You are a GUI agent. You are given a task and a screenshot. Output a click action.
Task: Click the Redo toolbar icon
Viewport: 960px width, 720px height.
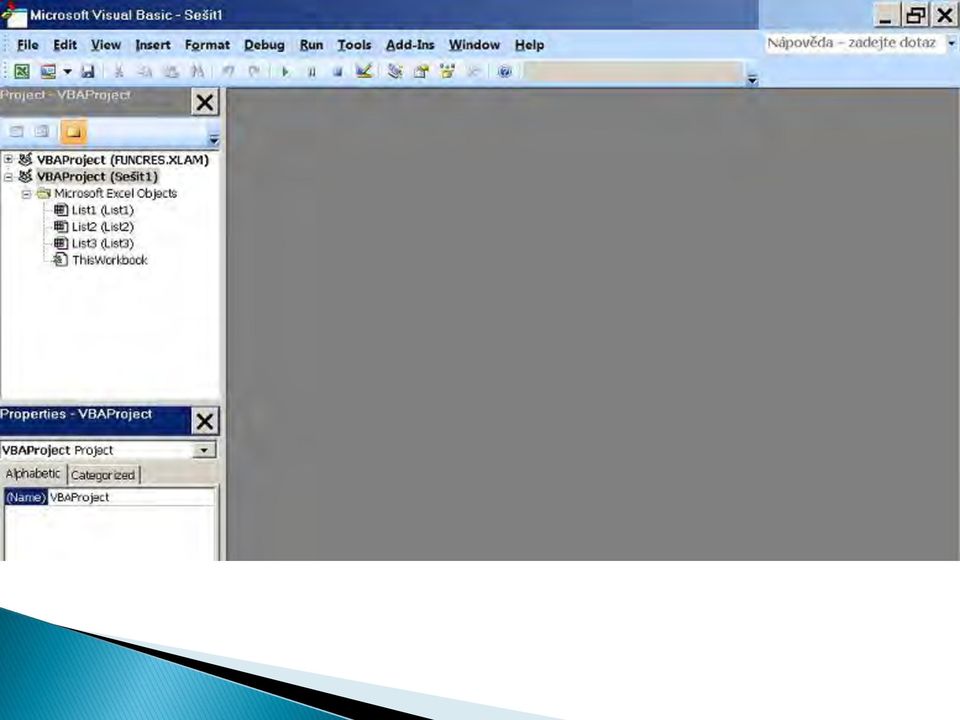coord(254,72)
